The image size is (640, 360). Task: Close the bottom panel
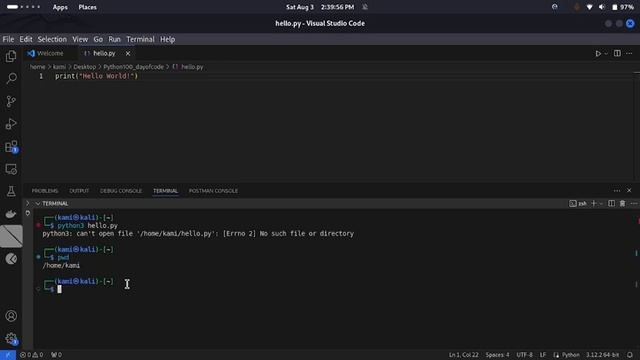629,191
